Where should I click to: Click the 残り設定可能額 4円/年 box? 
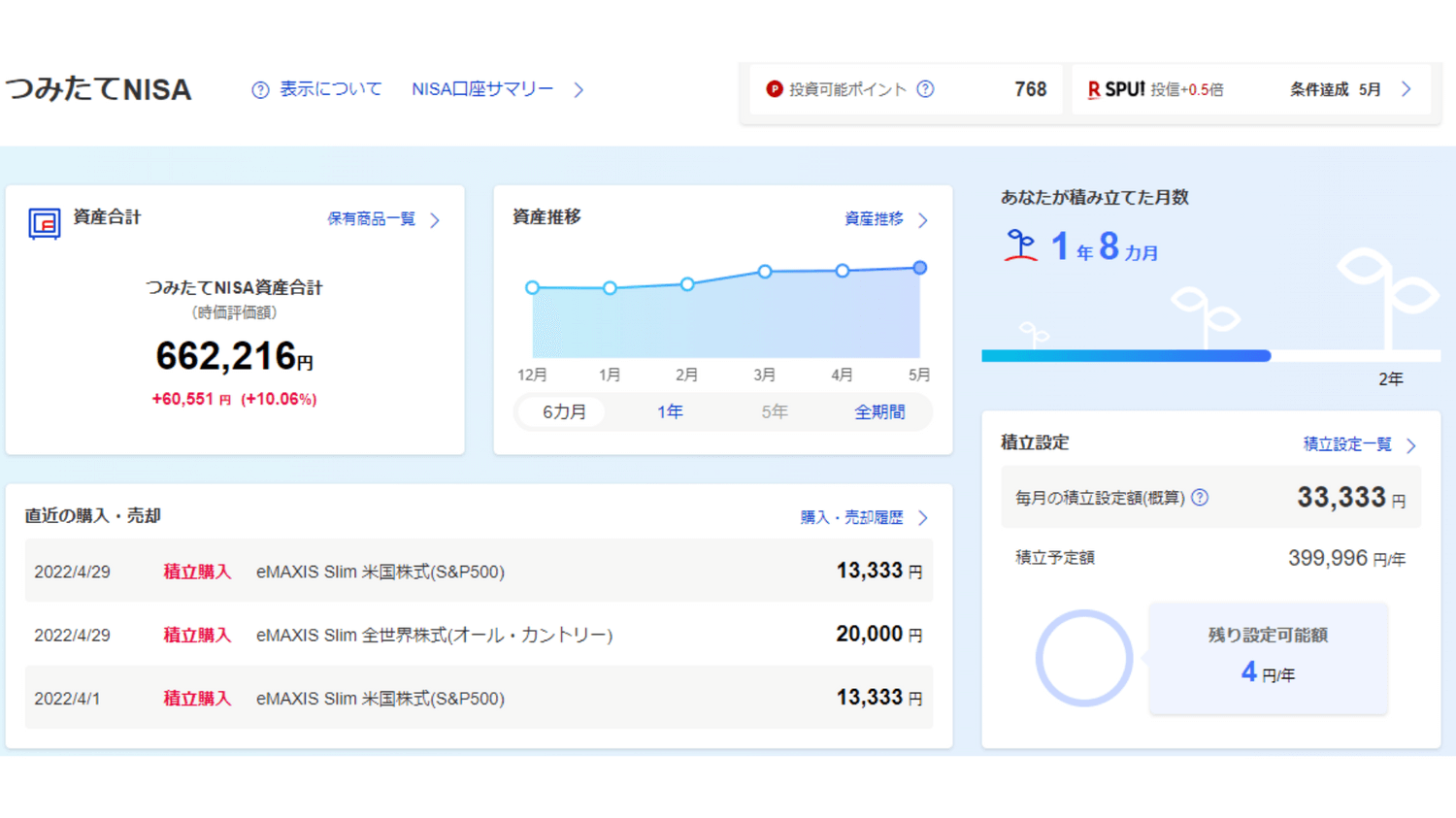click(1268, 659)
